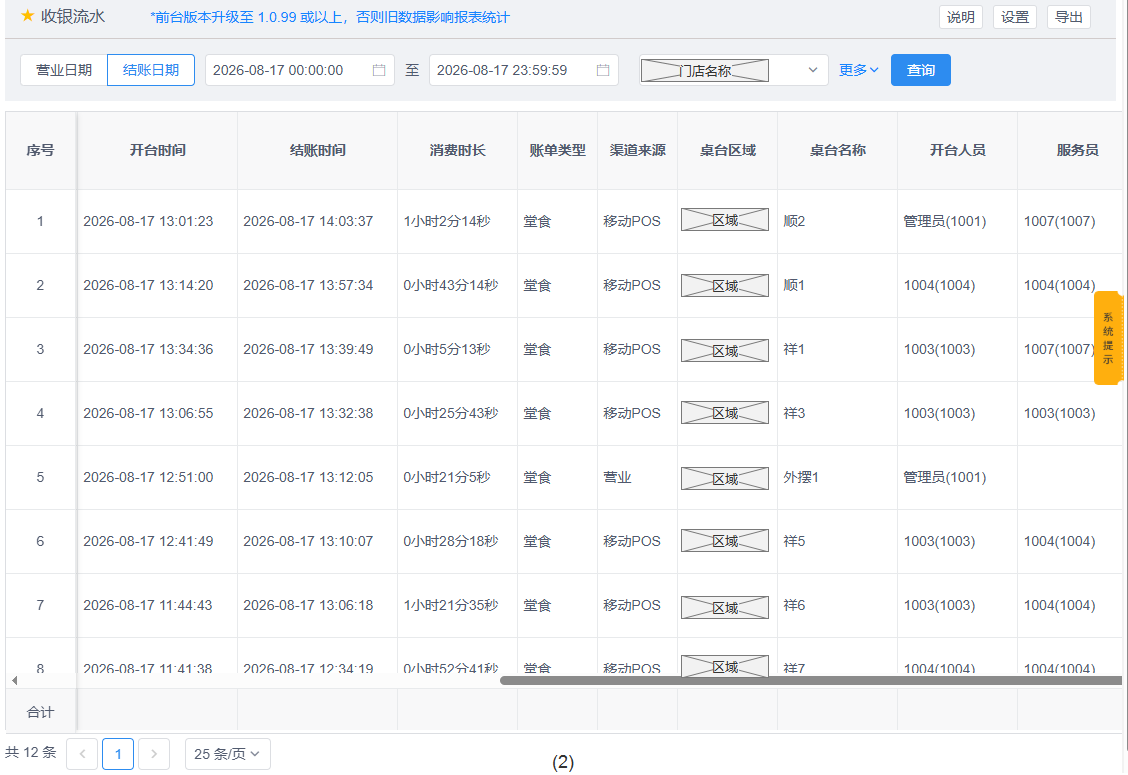Open the 设置 button
This screenshot has width=1128, height=775.
point(1015,17)
